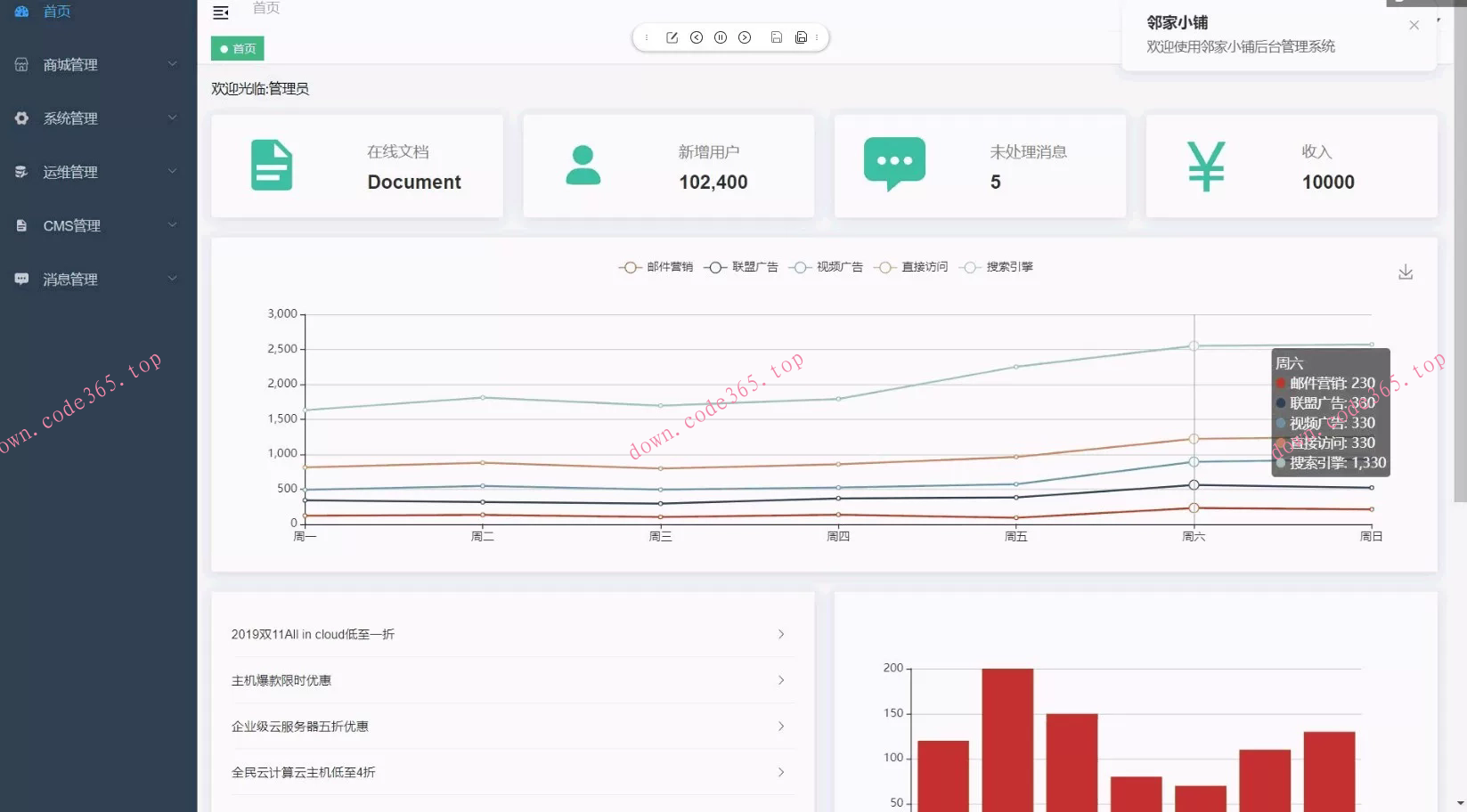Expand the CMS管理 sidebar menu
Image resolution: width=1467 pixels, height=812 pixels.
pyautogui.click(x=98, y=225)
